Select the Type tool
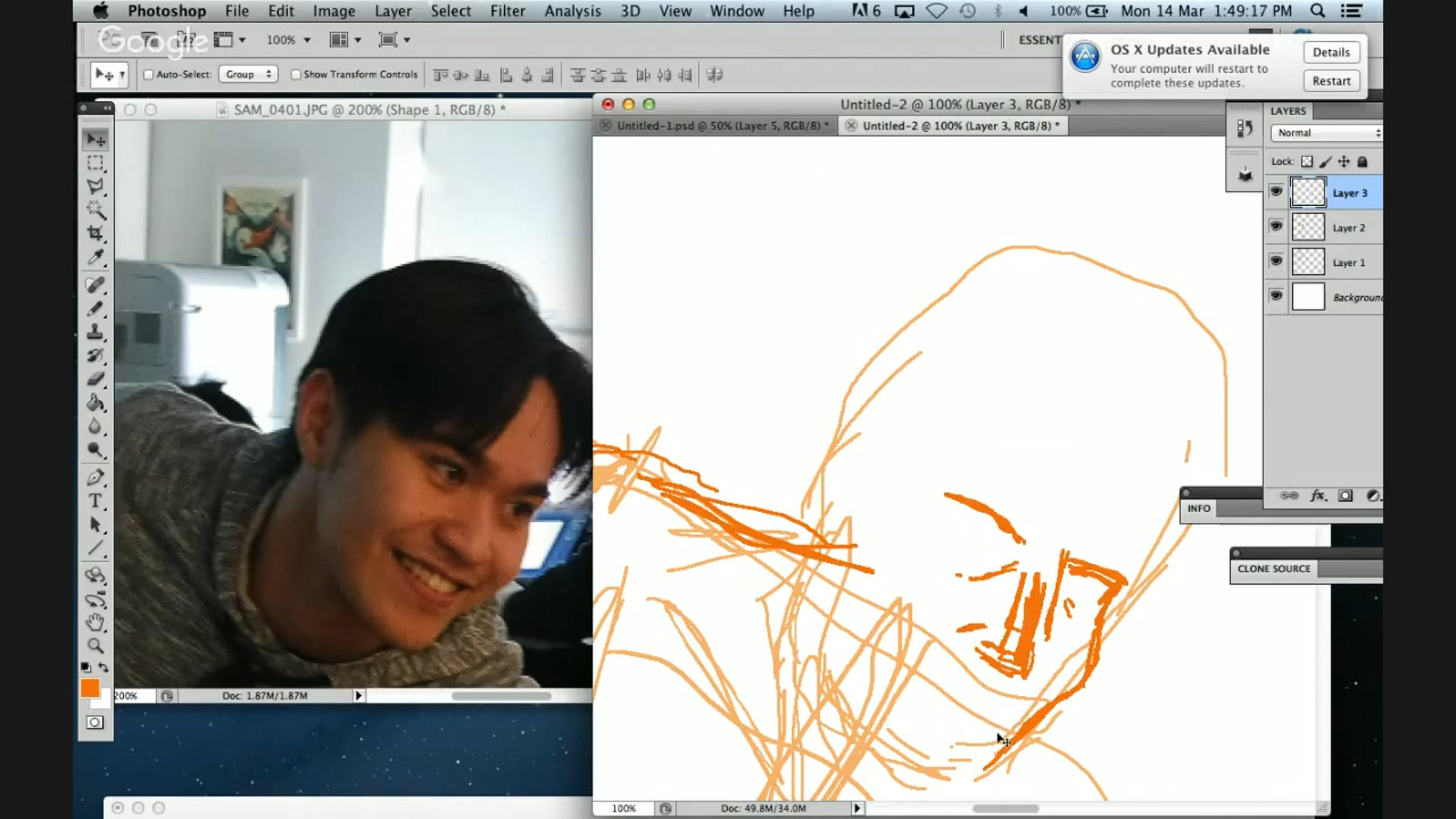1456x819 pixels. point(95,501)
